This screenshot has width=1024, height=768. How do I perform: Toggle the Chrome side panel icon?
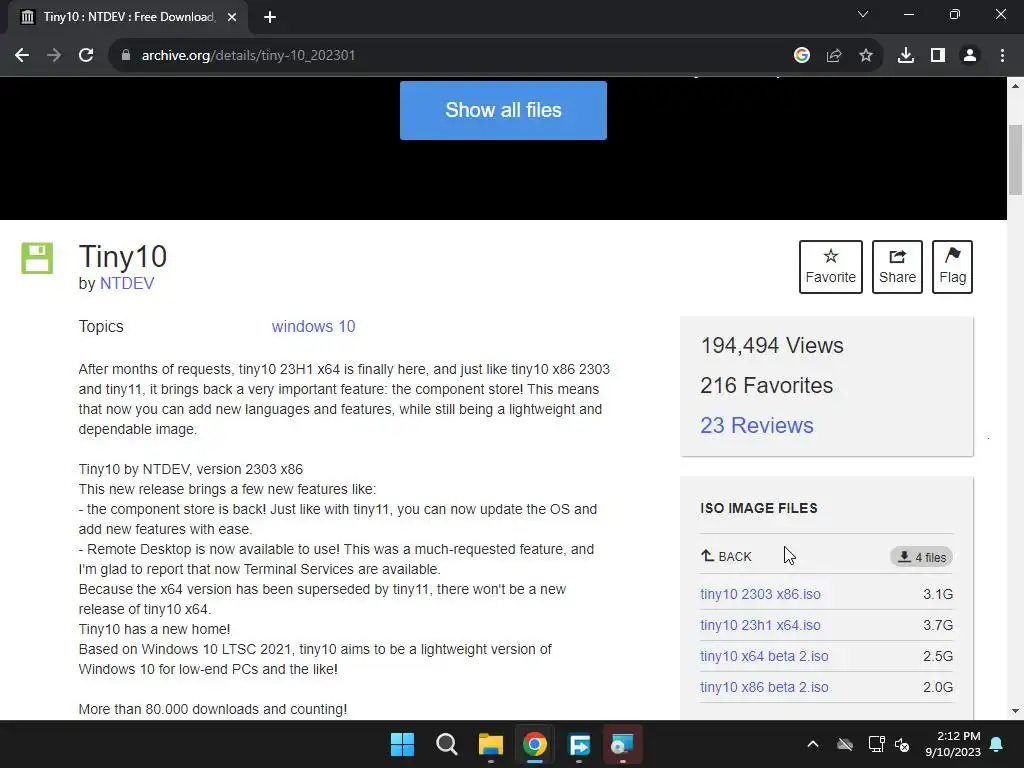(938, 56)
